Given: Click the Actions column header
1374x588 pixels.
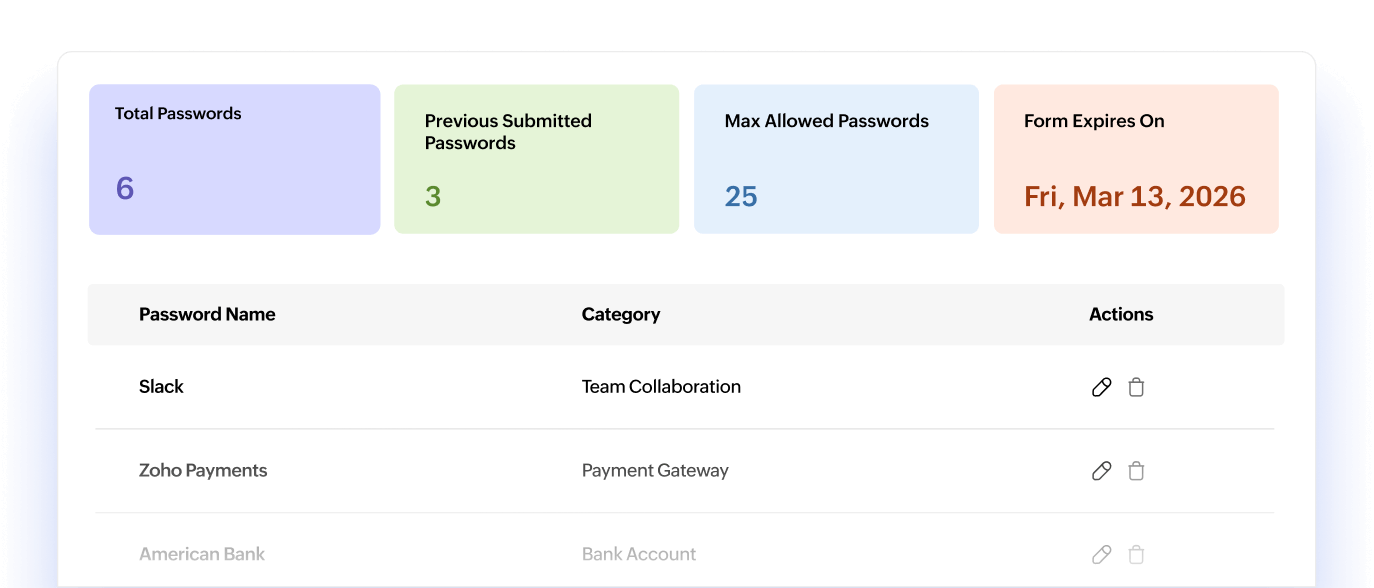Looking at the screenshot, I should tap(1121, 314).
